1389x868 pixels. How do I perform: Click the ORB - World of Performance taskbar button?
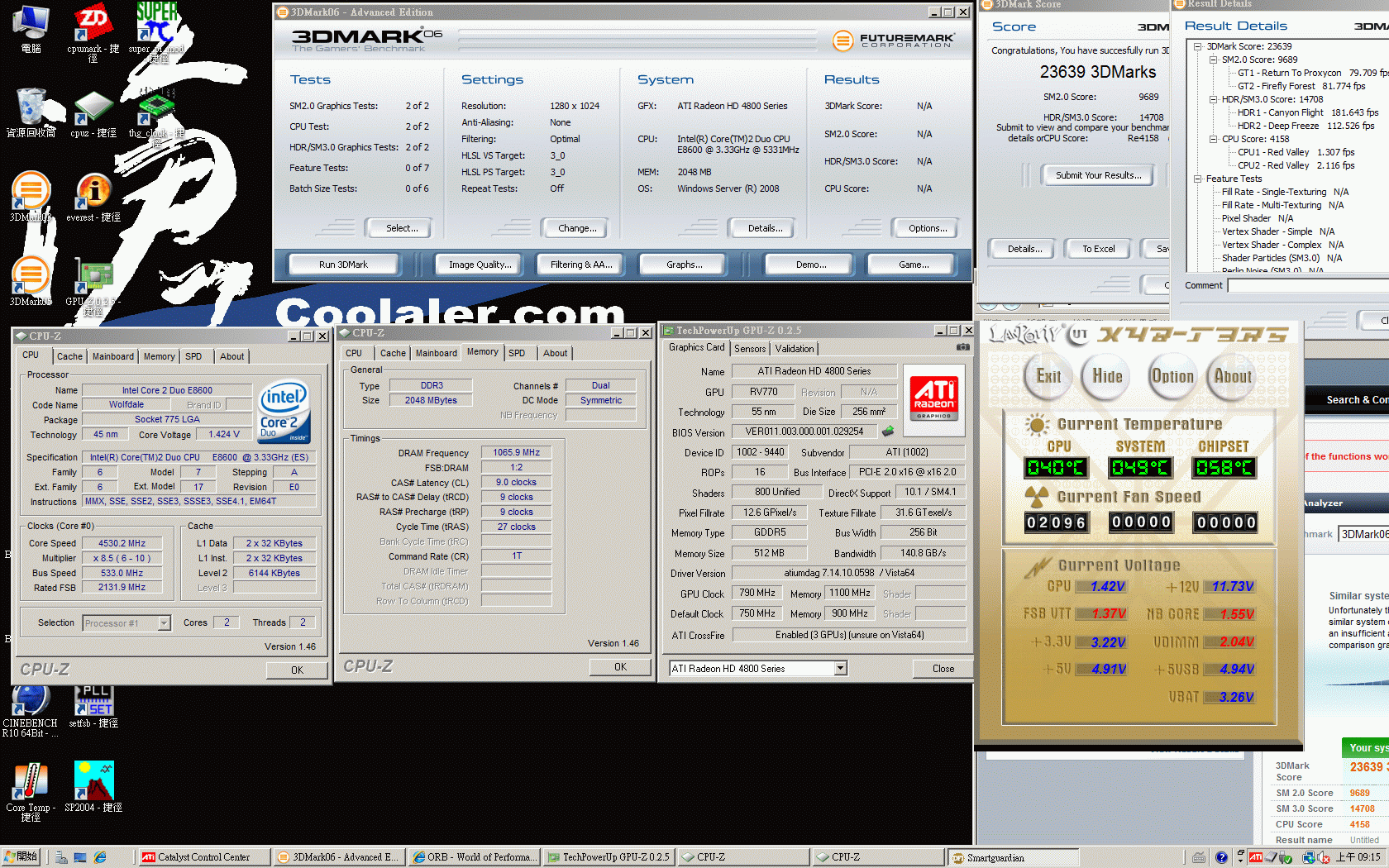[474, 857]
